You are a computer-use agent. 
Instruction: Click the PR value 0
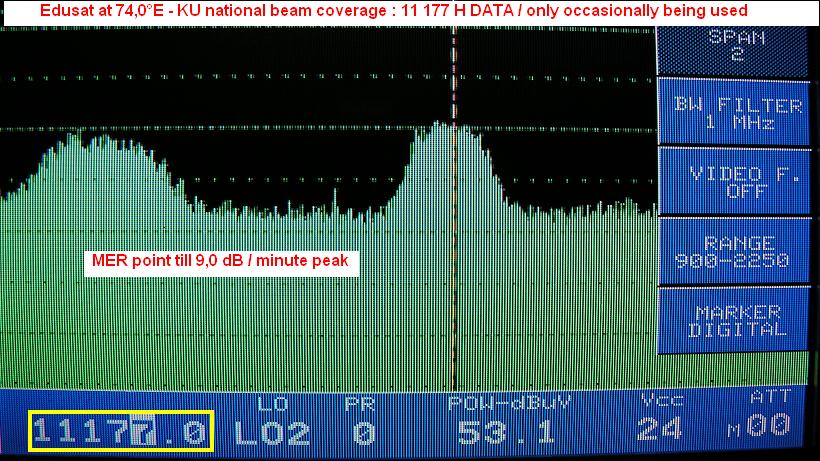[x=363, y=433]
